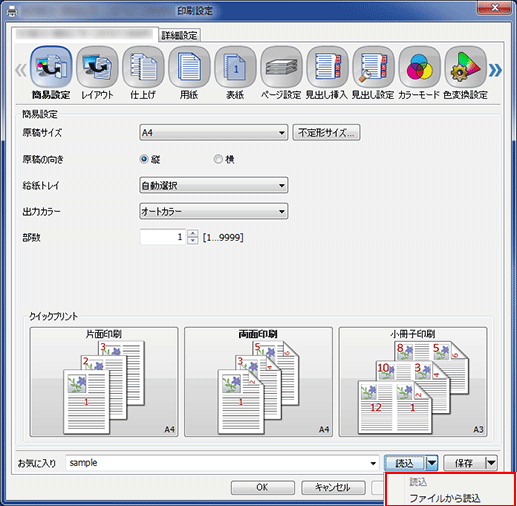The image size is (517, 506).
Task: Click the キャンセル button
Action: click(x=333, y=487)
